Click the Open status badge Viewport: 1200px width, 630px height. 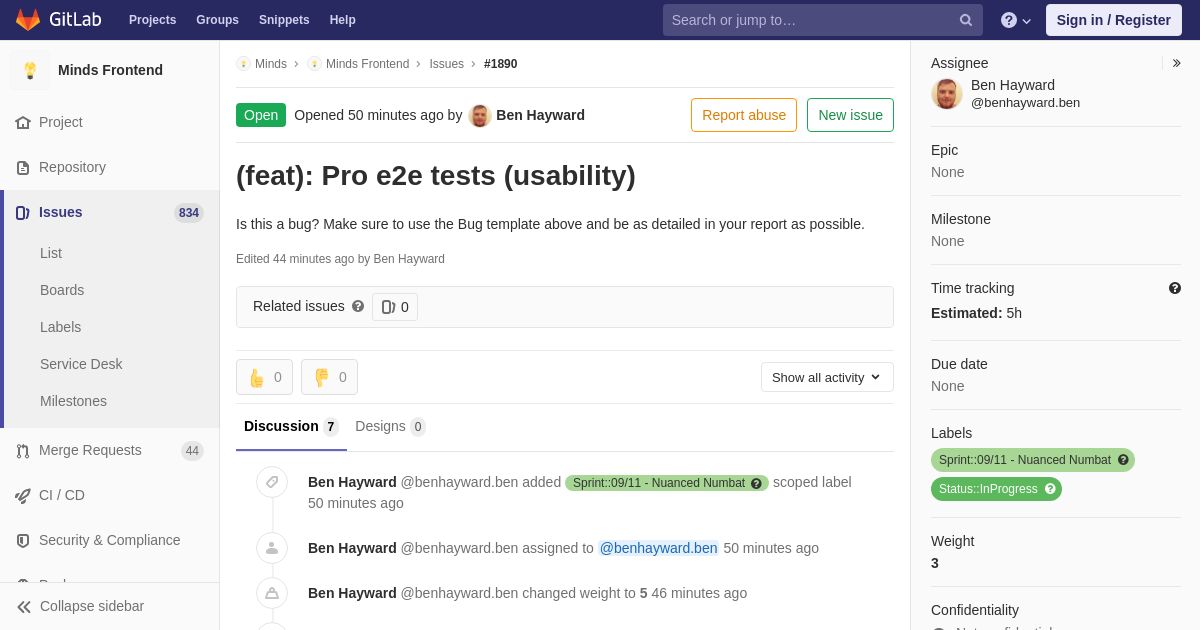[261, 115]
